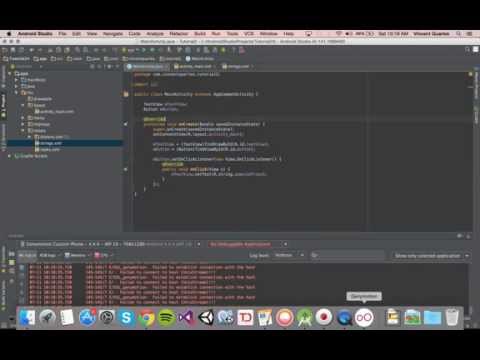Open Android Studio icon in the dock

point(304,317)
